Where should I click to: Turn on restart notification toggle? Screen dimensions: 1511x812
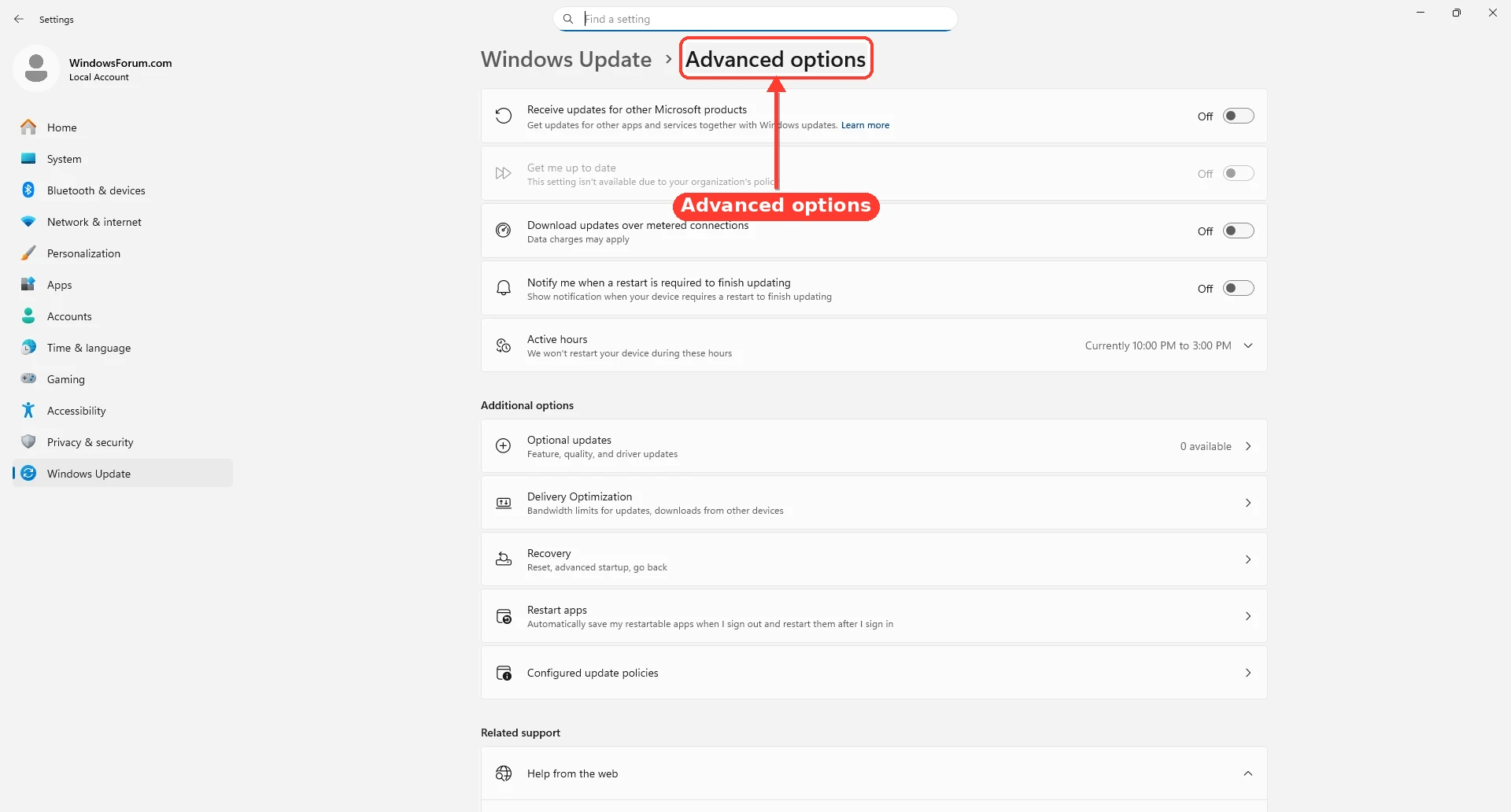1238,288
